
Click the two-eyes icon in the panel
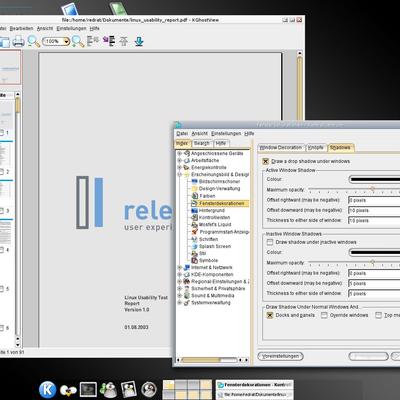68,390
